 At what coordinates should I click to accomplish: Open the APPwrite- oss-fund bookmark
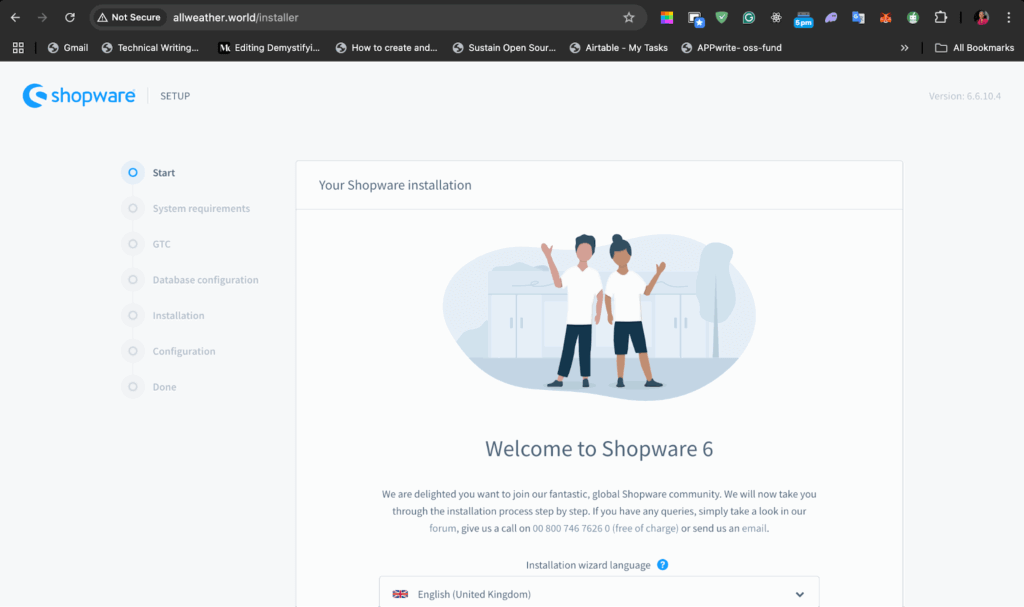click(x=731, y=48)
